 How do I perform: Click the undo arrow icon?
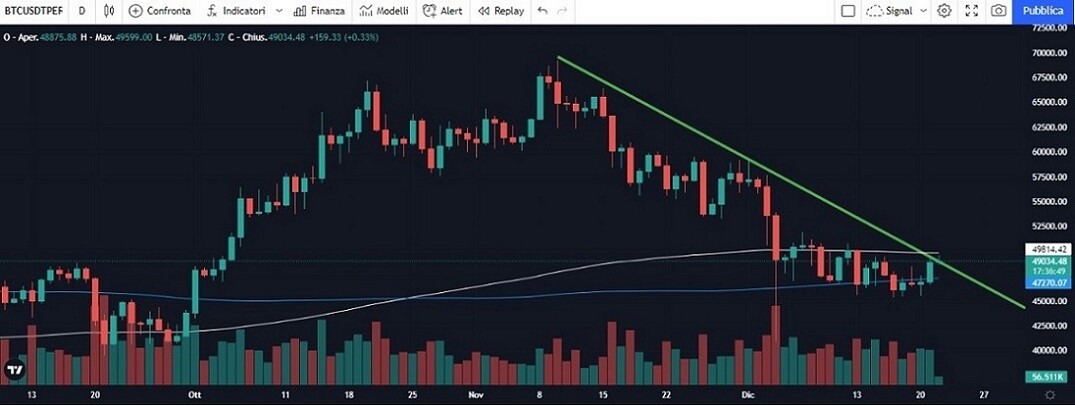coord(543,11)
